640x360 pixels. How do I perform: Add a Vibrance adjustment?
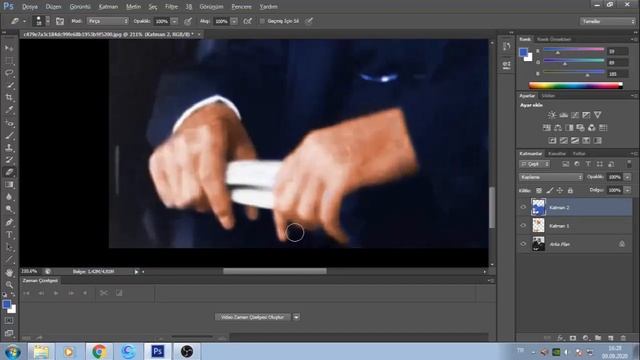[598, 115]
